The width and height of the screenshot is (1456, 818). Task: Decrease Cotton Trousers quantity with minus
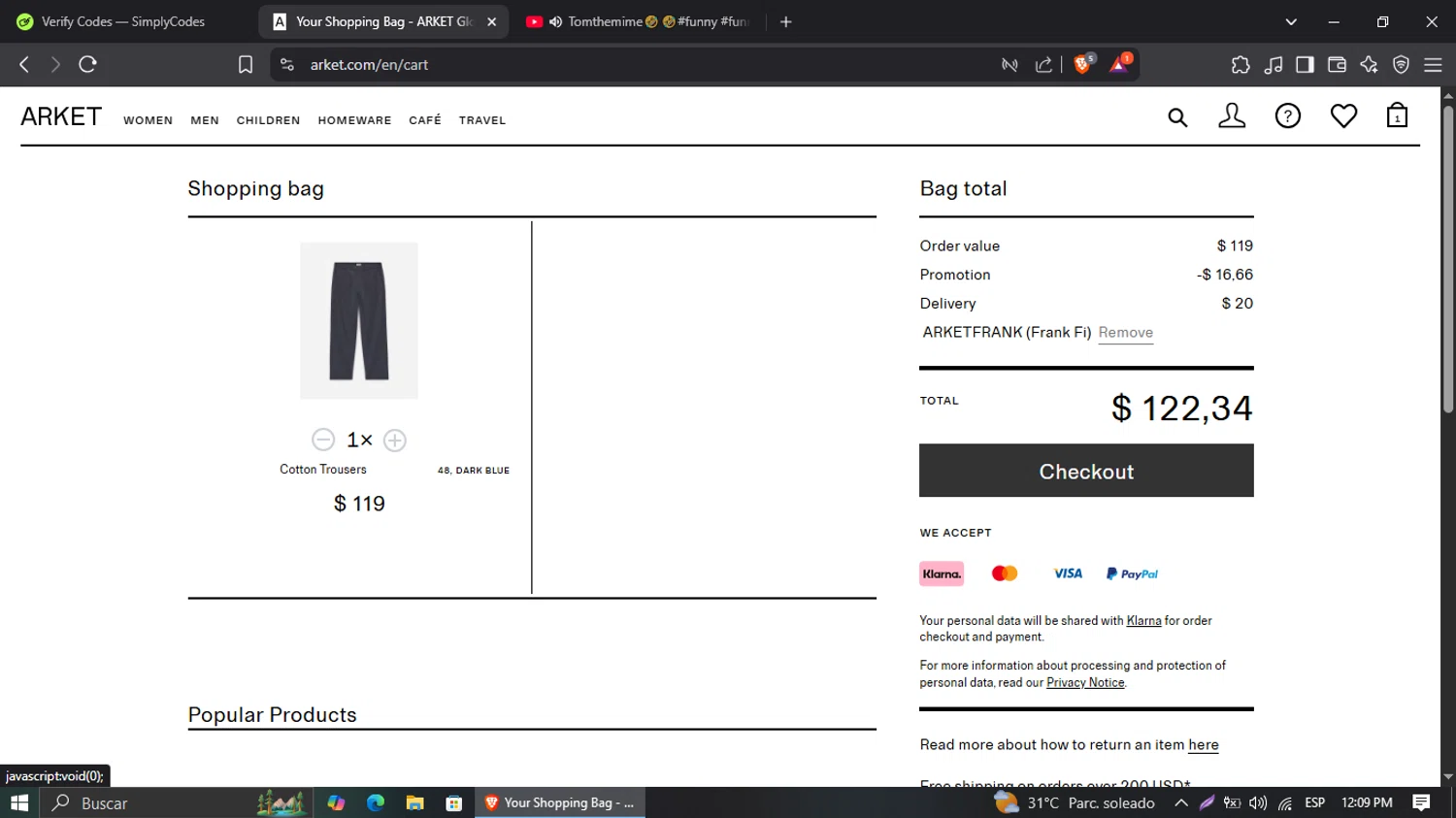323,440
